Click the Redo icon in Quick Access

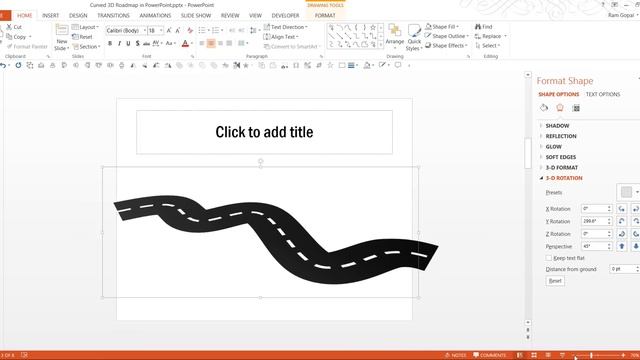[18, 65]
